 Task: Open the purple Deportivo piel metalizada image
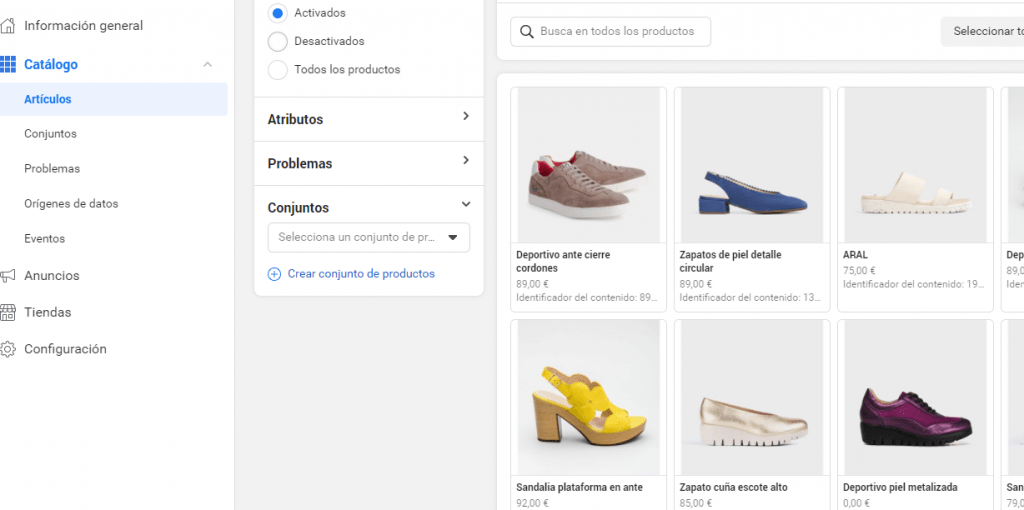915,397
